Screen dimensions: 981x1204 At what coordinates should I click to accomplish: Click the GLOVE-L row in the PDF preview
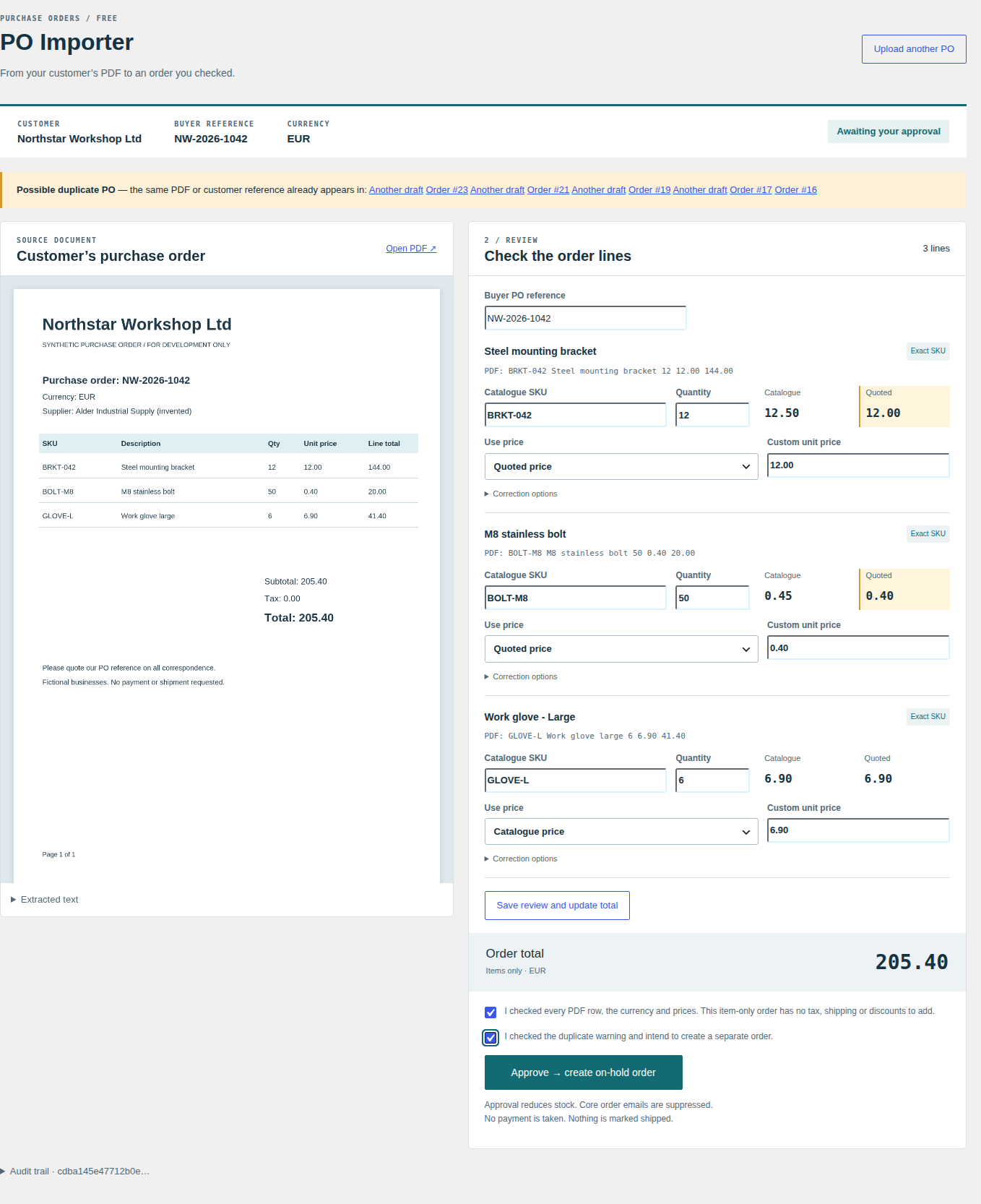(228, 516)
